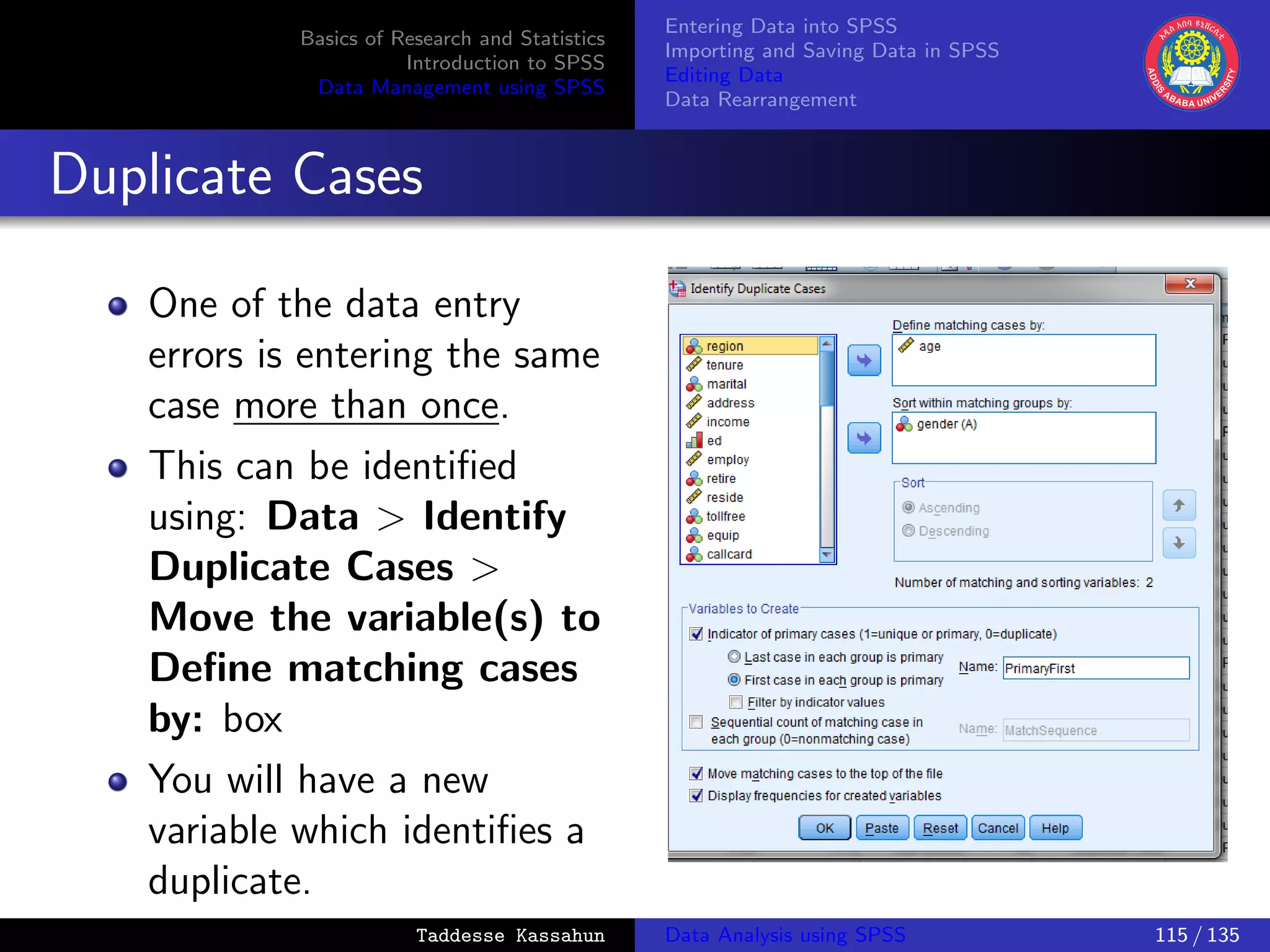
Task: Click arrow to move variable to matching cases
Action: coord(864,360)
